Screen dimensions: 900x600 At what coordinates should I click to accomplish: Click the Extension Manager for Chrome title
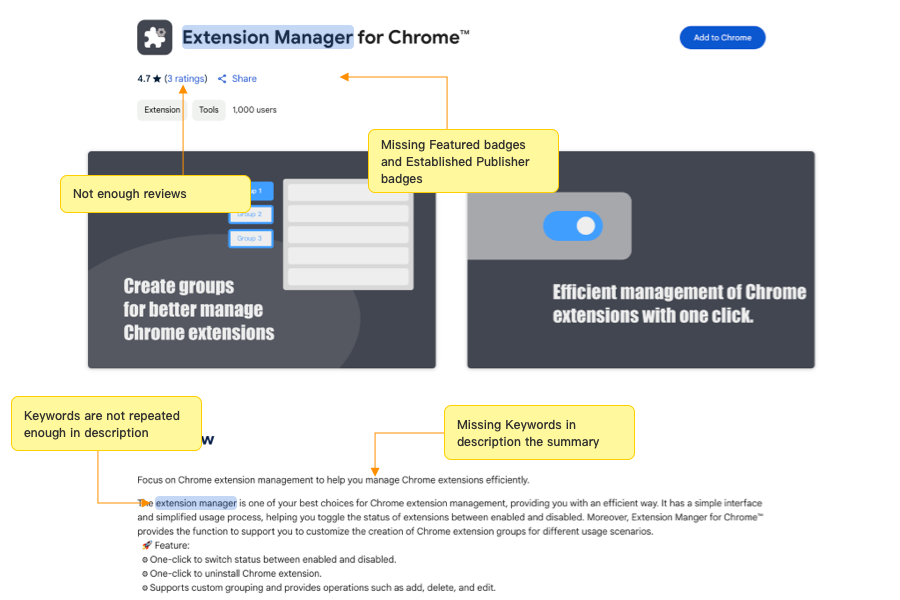click(325, 37)
